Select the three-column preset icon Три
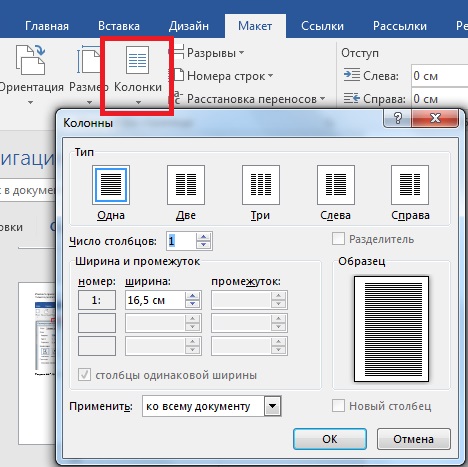The image size is (468, 467). [x=261, y=185]
